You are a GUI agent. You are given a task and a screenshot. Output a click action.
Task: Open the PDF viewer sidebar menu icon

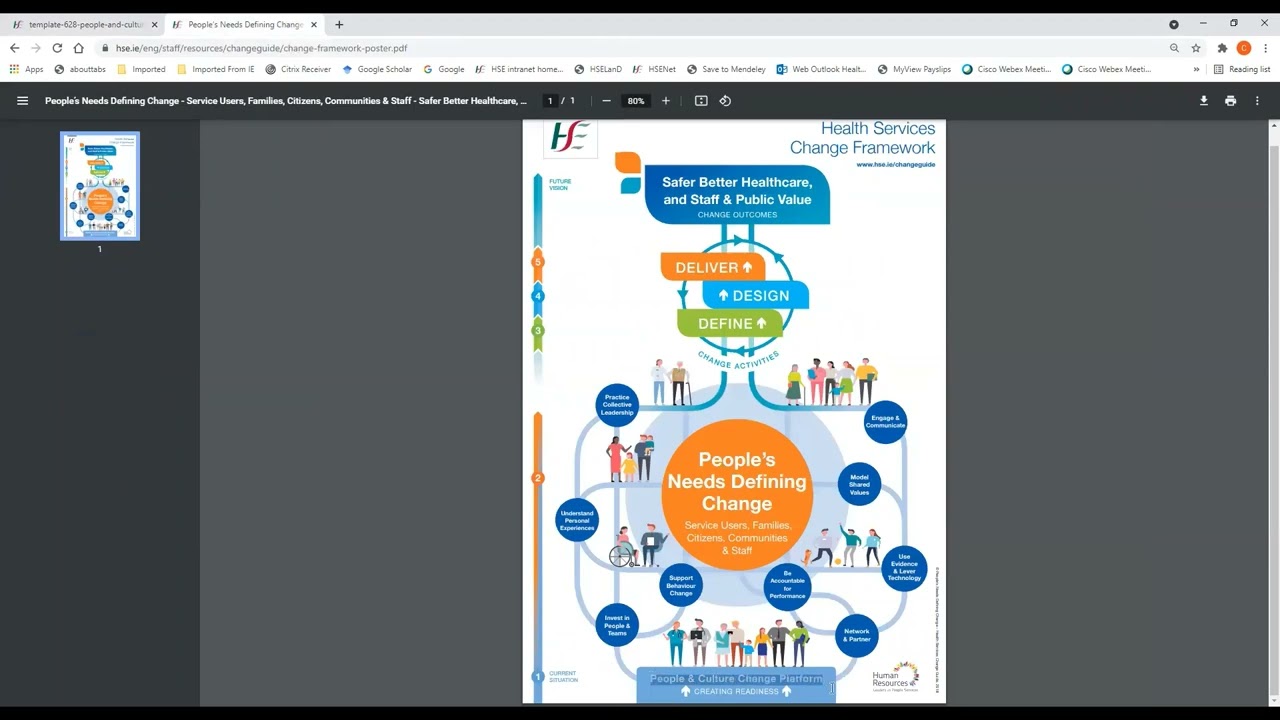[22, 101]
